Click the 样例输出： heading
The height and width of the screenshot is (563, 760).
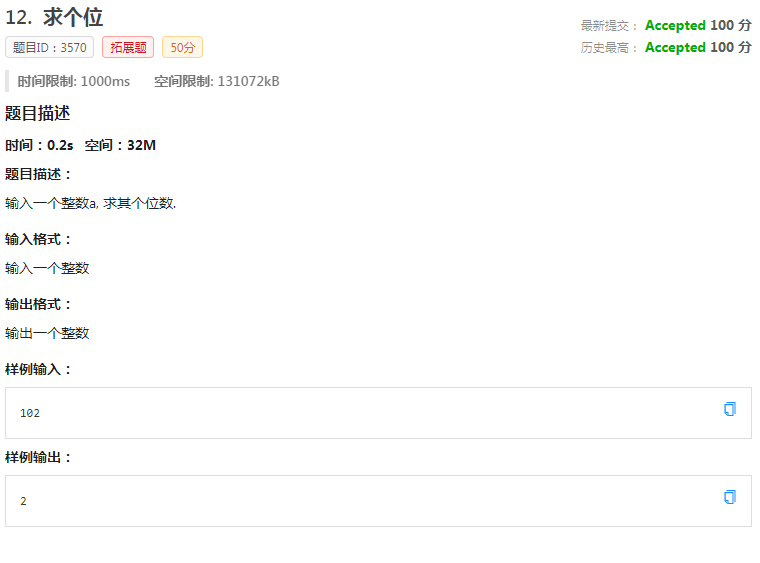[x=38, y=457]
